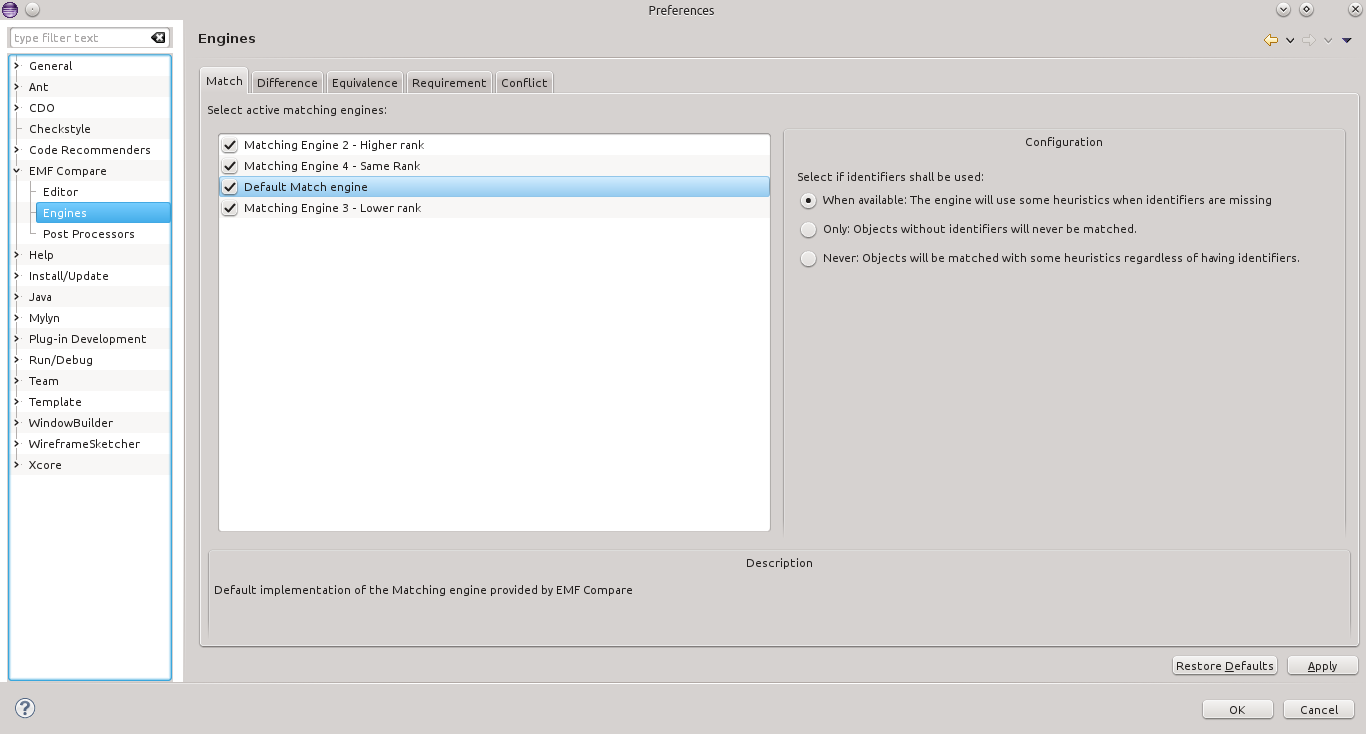This screenshot has height=734, width=1366.
Task: Uncheck Matching Engine 2 - Higher rank
Action: tap(230, 145)
